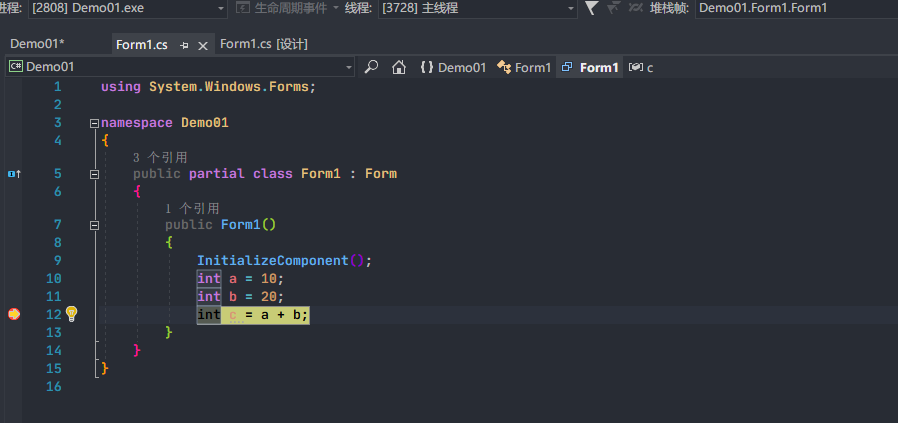Click the '1 个引用' CodeLens link

(x=192, y=208)
